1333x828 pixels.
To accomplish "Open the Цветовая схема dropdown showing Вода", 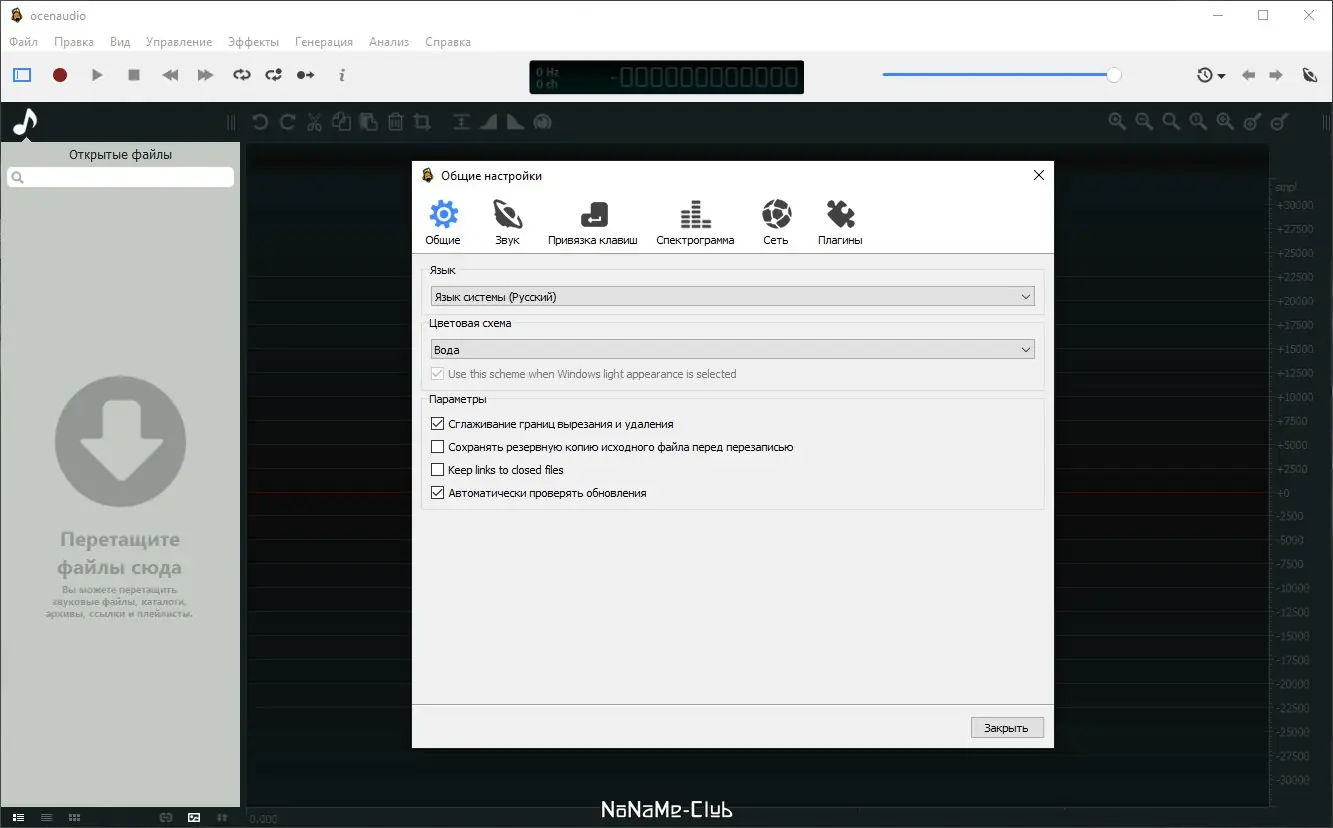I will [x=732, y=349].
